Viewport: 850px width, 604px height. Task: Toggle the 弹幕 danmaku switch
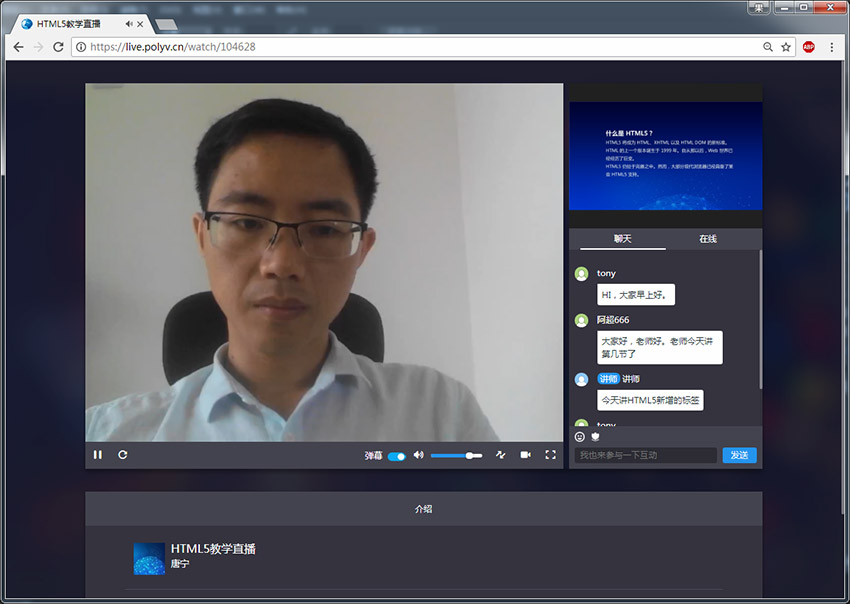point(397,456)
